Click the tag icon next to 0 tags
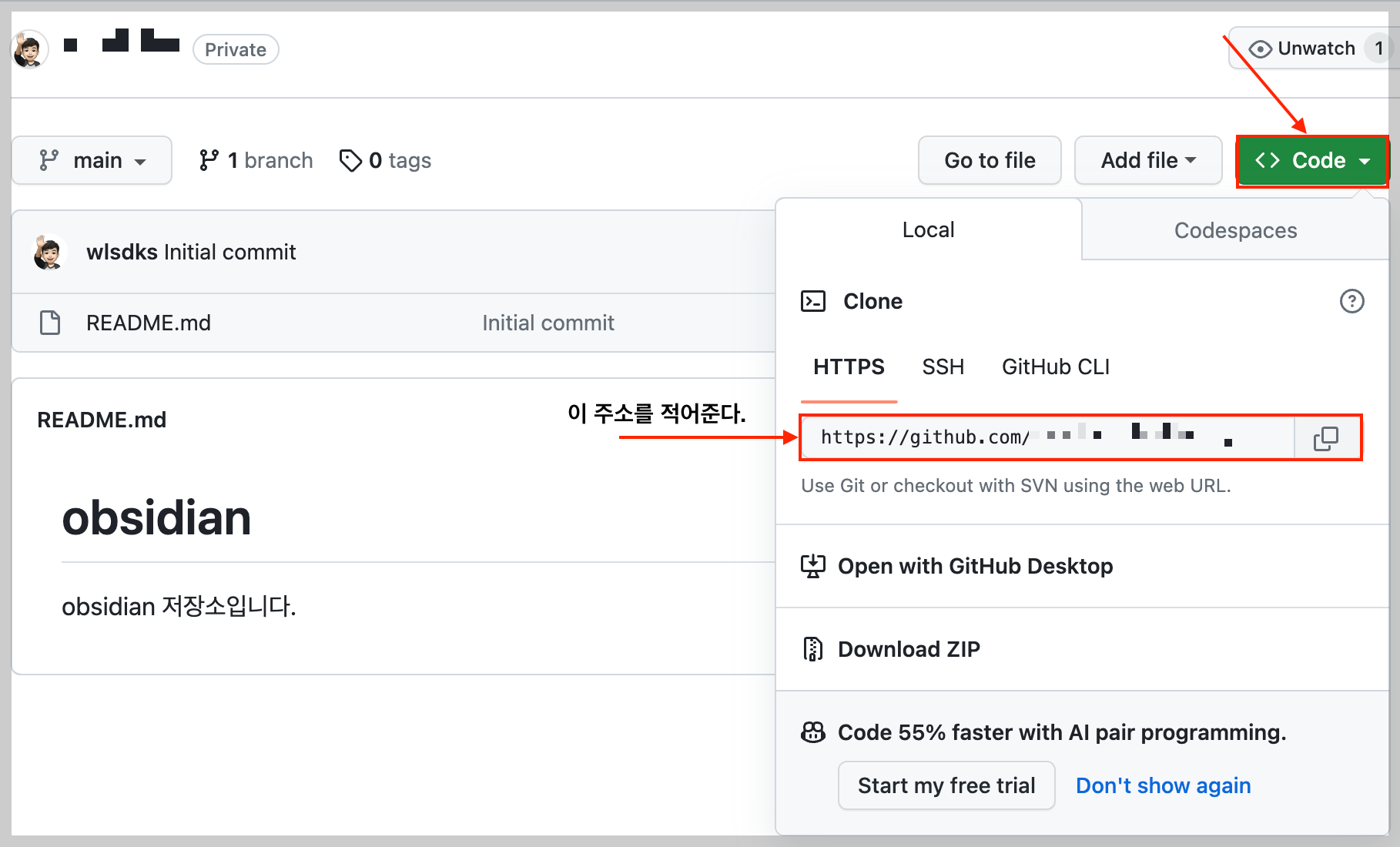The height and width of the screenshot is (847, 1400). 350,160
